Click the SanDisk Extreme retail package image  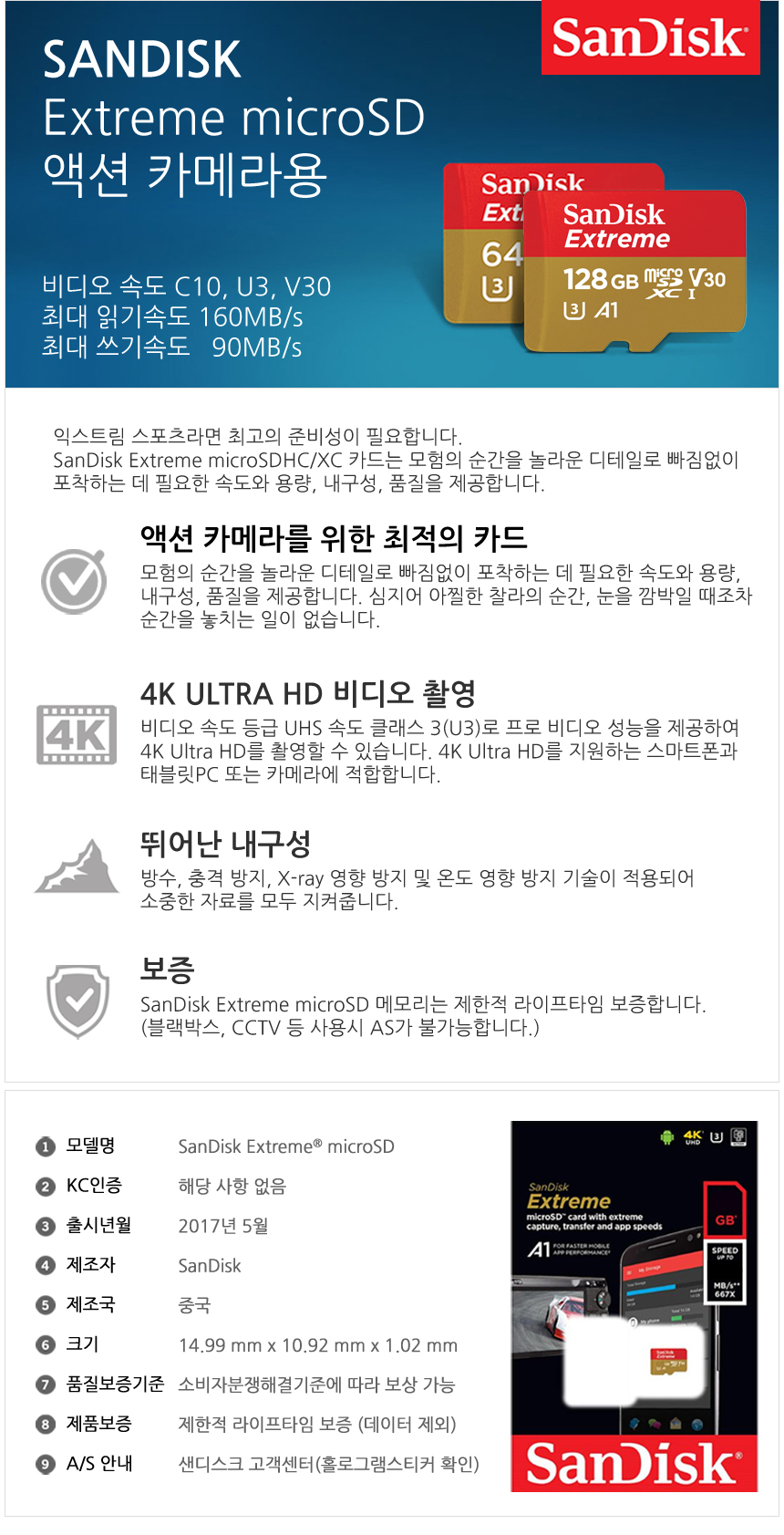point(634,1306)
